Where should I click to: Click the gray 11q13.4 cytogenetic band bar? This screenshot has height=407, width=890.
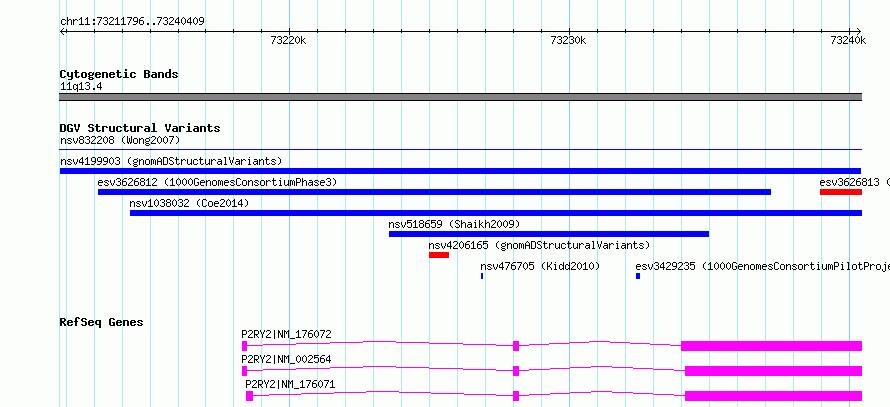click(460, 97)
